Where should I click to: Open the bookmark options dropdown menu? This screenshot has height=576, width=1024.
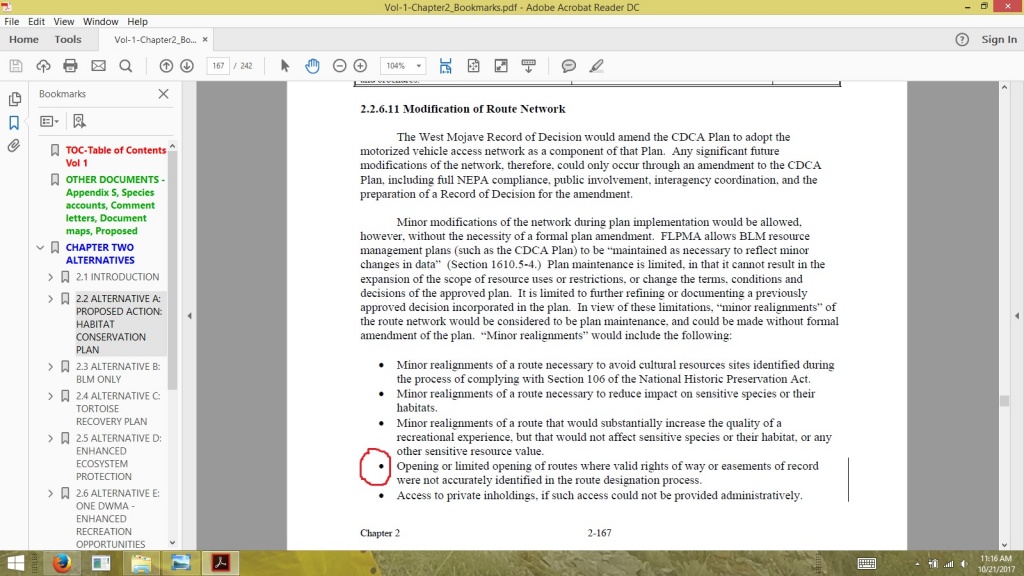tap(49, 121)
